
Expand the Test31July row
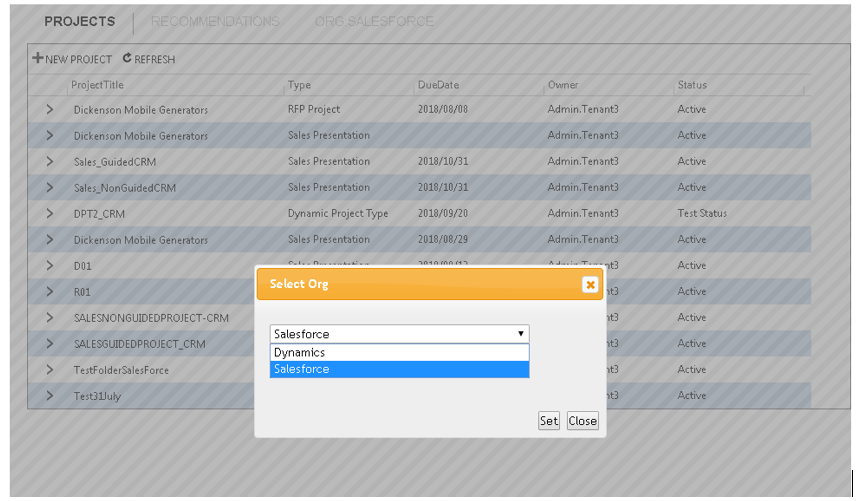(x=49, y=395)
